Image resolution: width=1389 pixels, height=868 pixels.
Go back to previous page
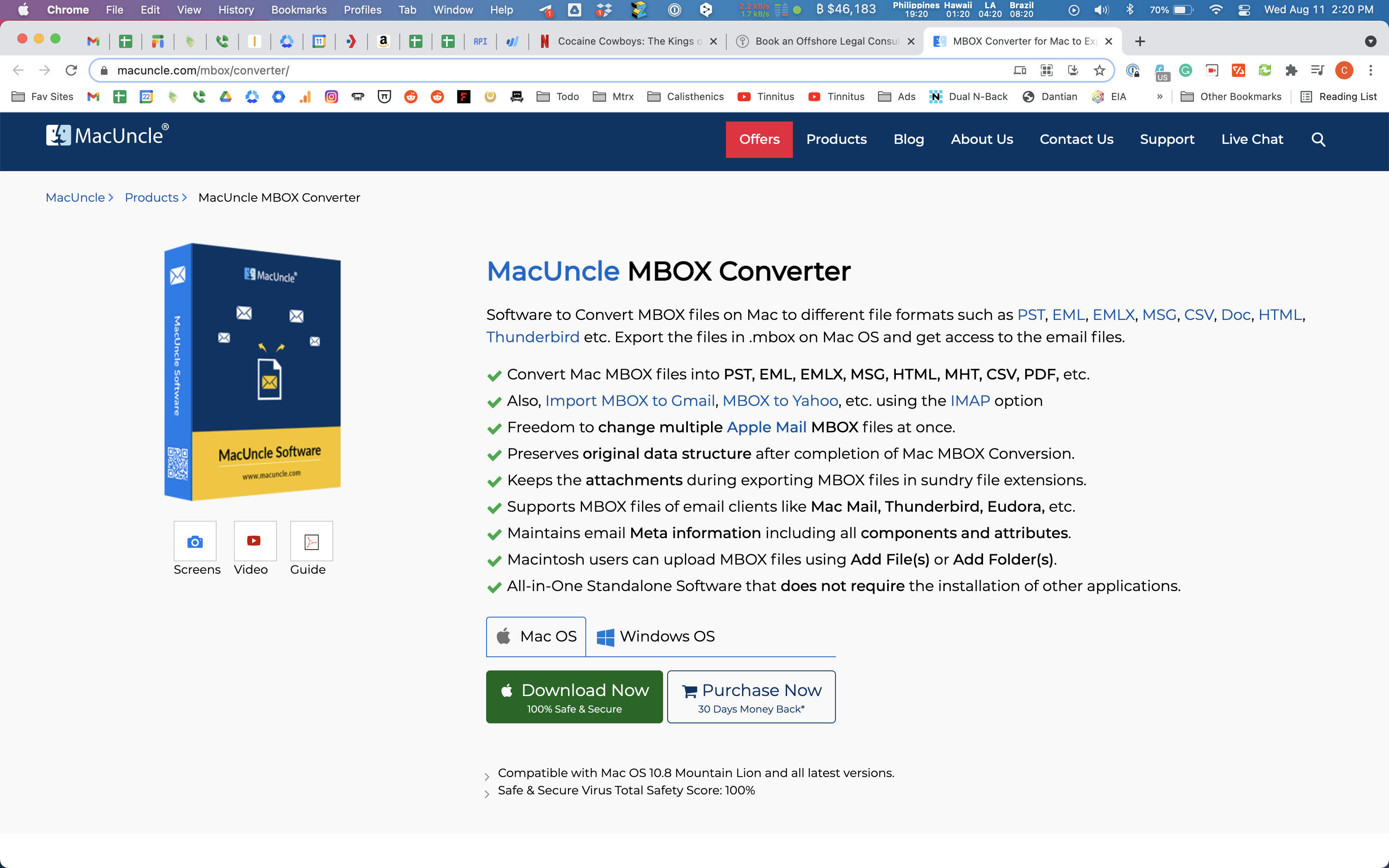18,71
